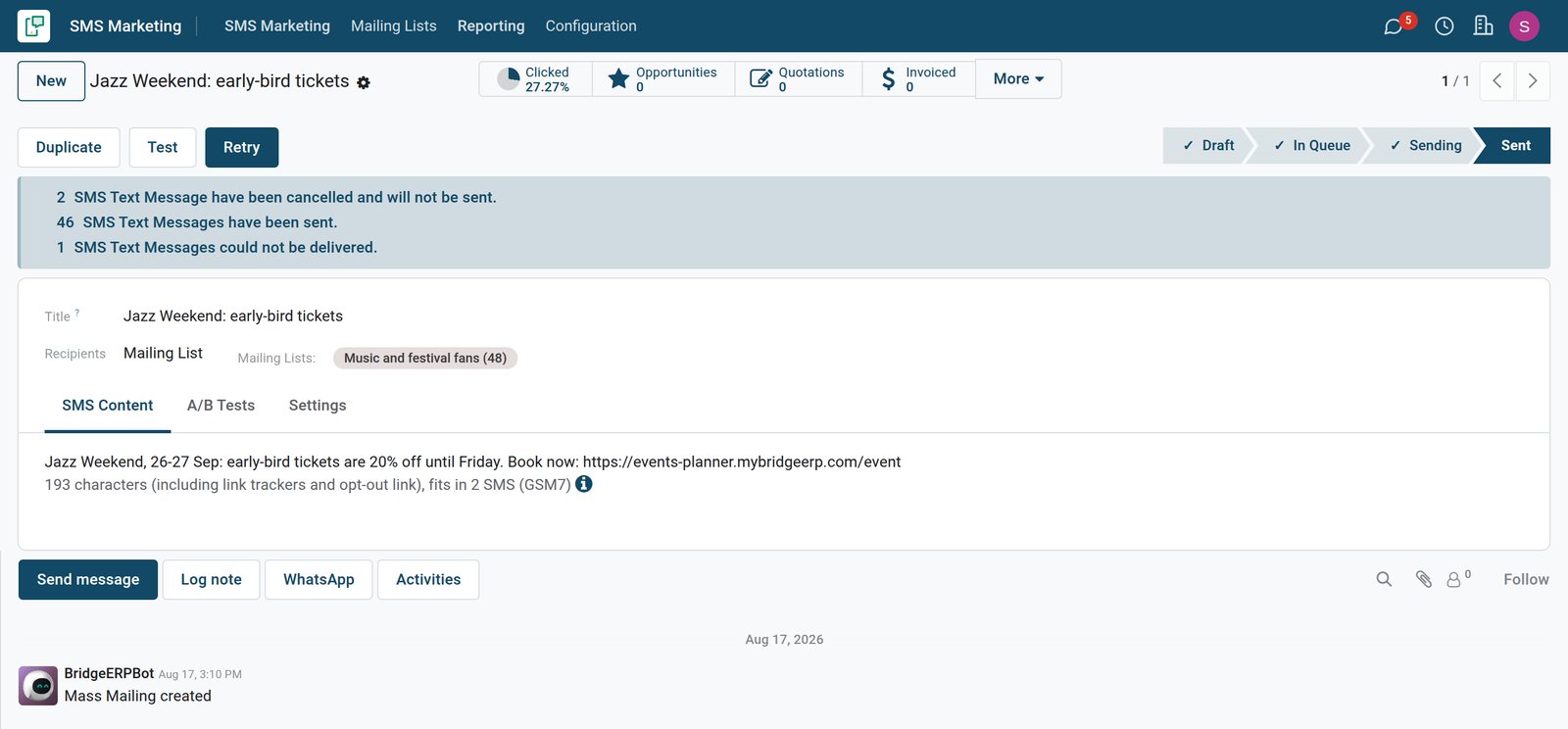The height and width of the screenshot is (729, 1568).
Task: Open the SMS Marketing menu item
Action: click(277, 25)
